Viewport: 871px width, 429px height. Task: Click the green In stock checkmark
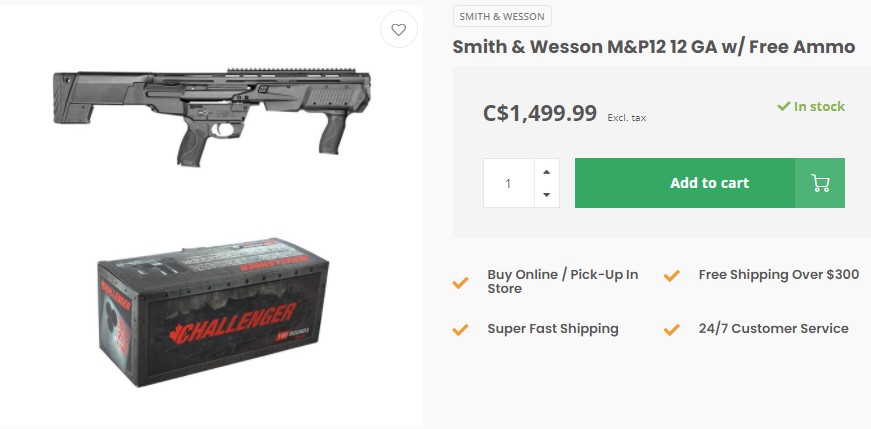(785, 106)
